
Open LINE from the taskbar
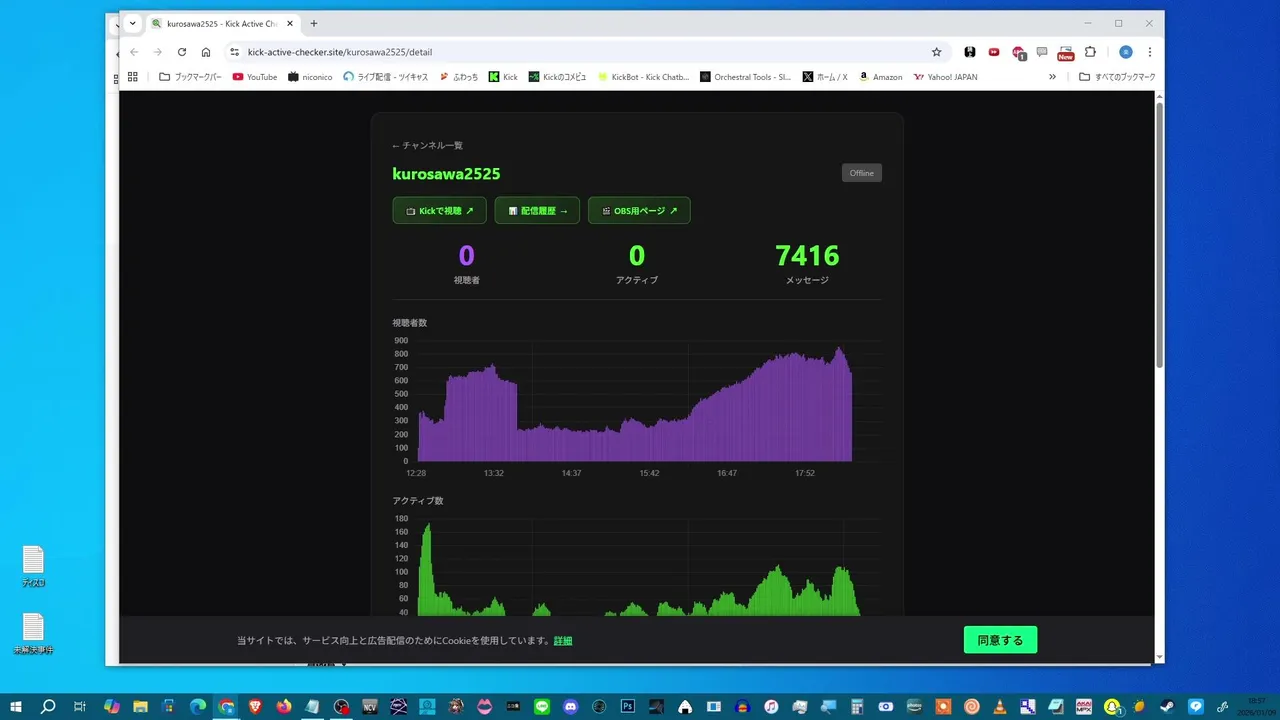tap(543, 706)
